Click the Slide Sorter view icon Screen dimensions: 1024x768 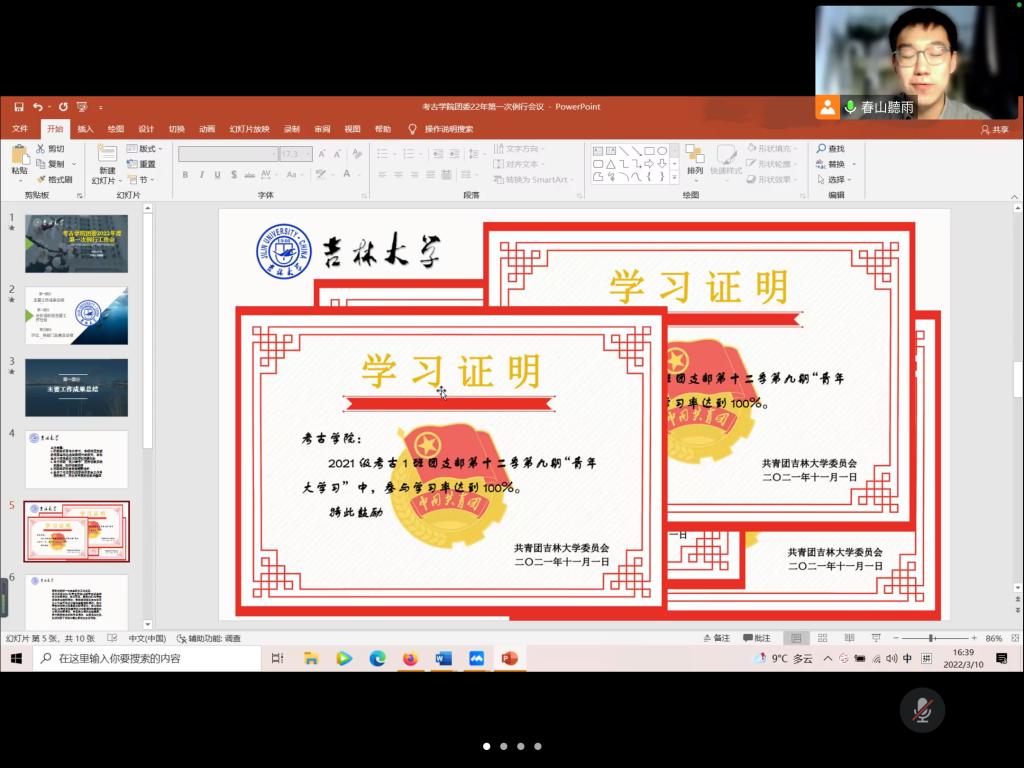pyautogui.click(x=822, y=638)
